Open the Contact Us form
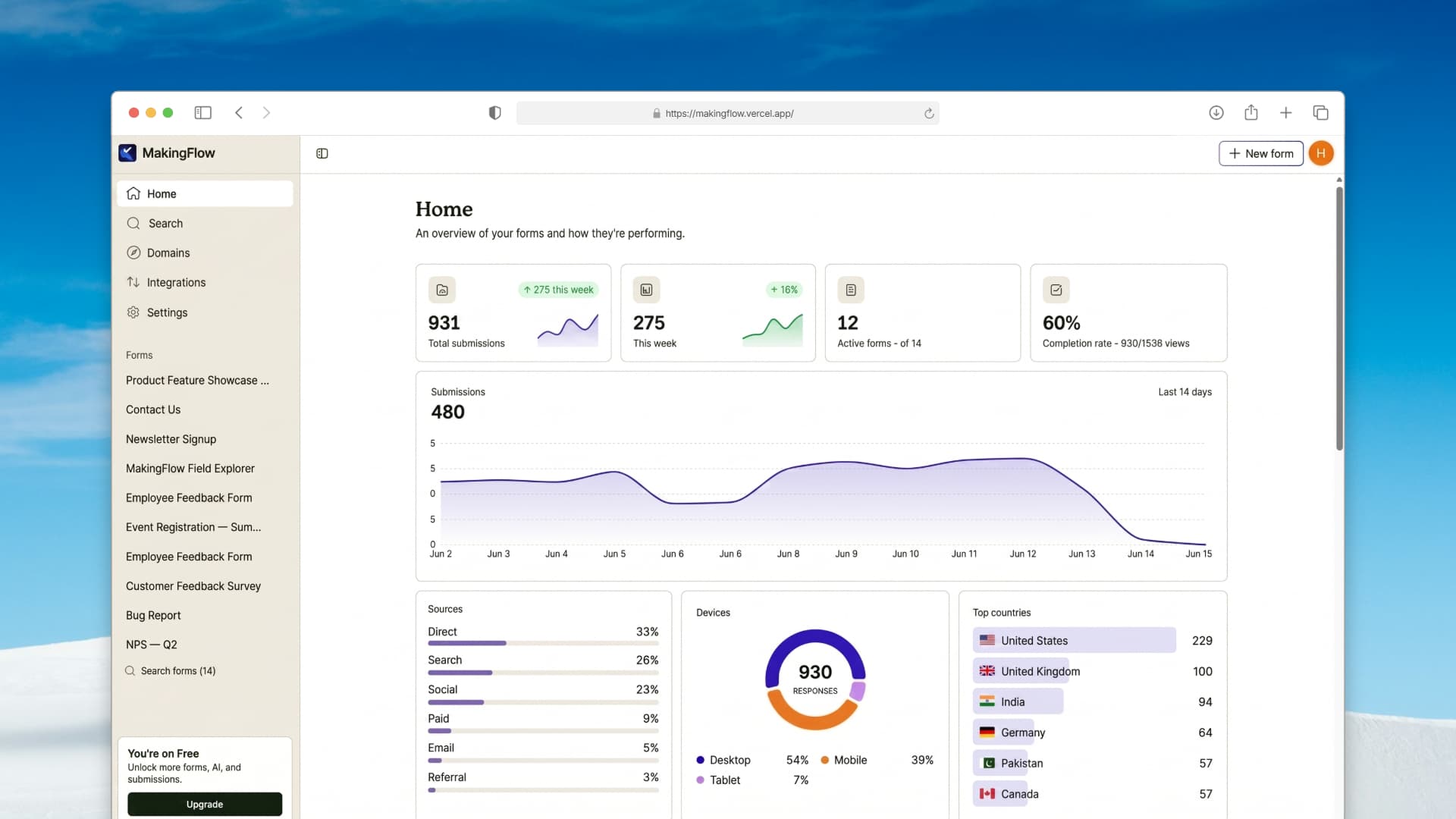 pos(153,409)
